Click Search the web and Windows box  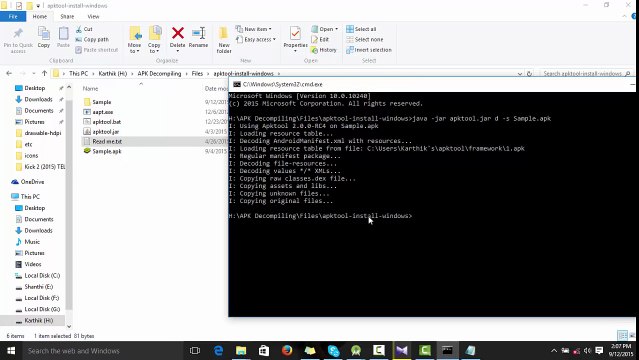(x=102, y=351)
